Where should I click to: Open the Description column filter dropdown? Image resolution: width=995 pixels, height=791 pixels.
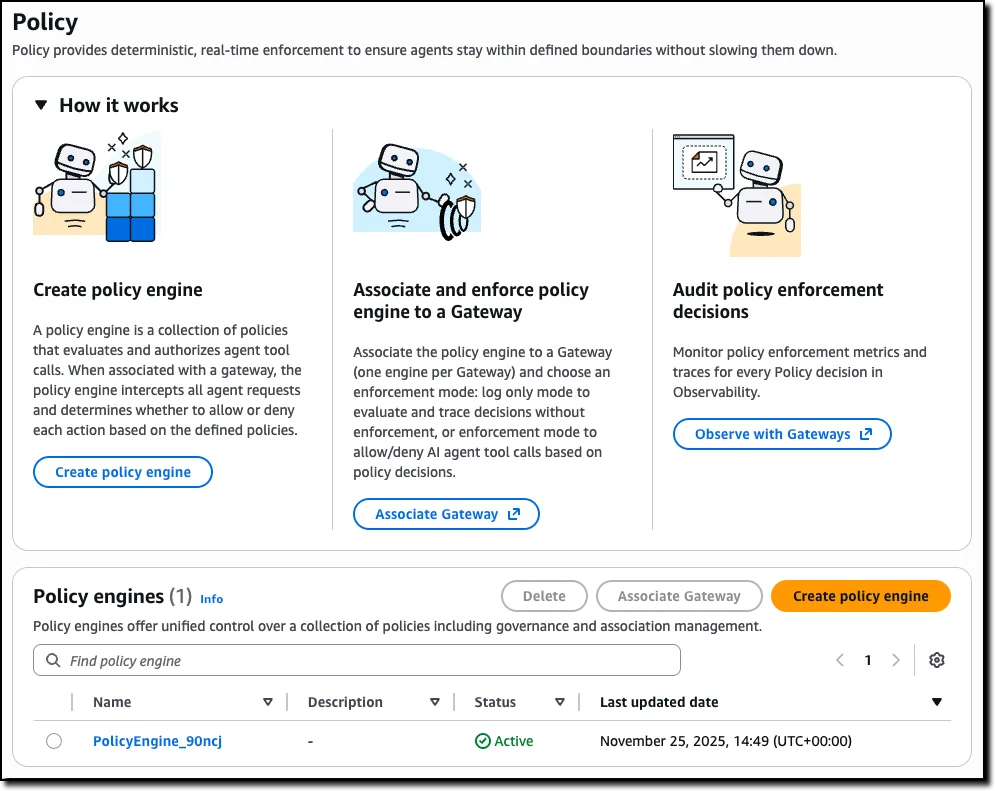(x=436, y=701)
